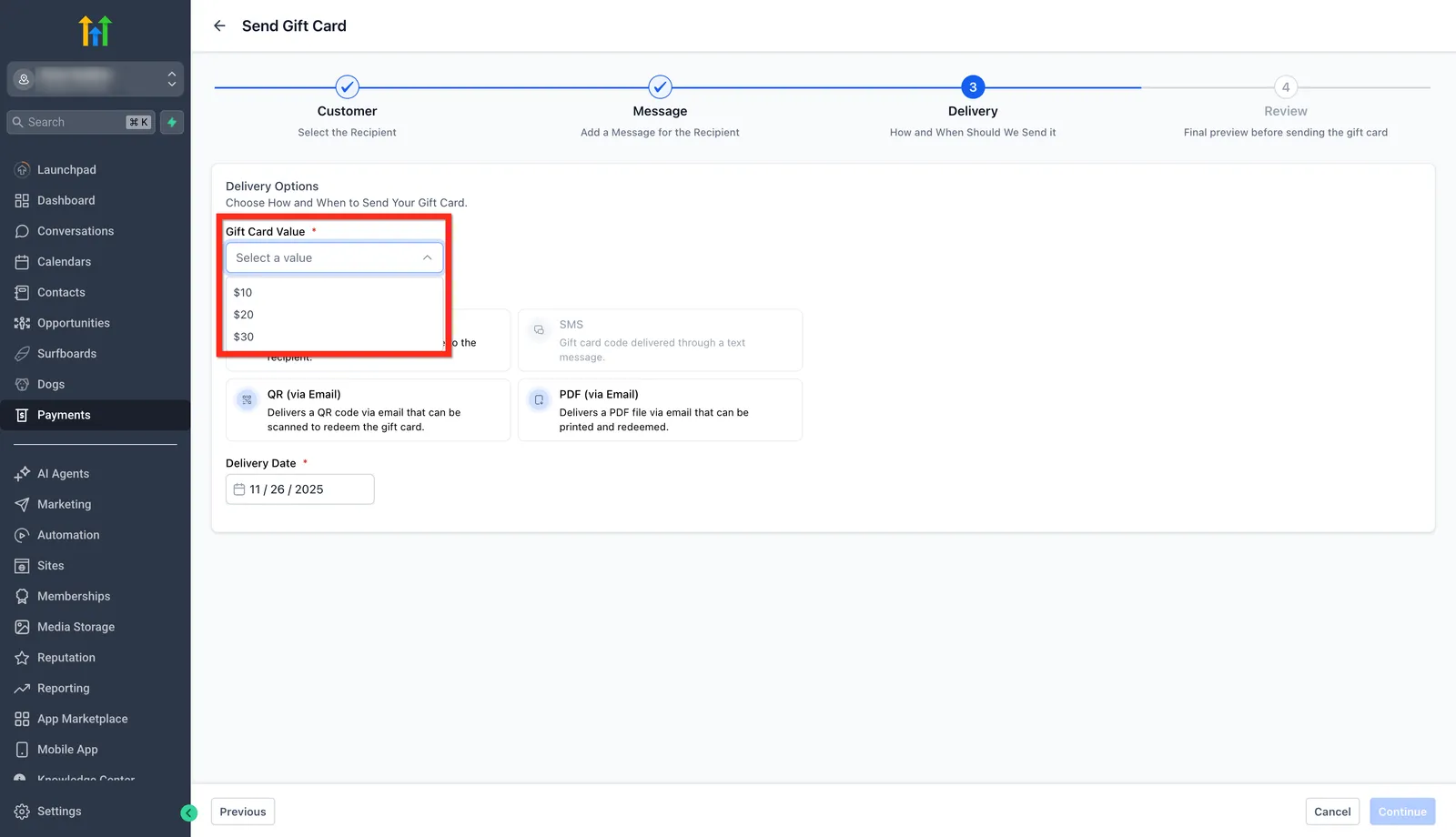This screenshot has width=1456, height=837.
Task: Click the Sites icon in the sidebar
Action: (22, 566)
